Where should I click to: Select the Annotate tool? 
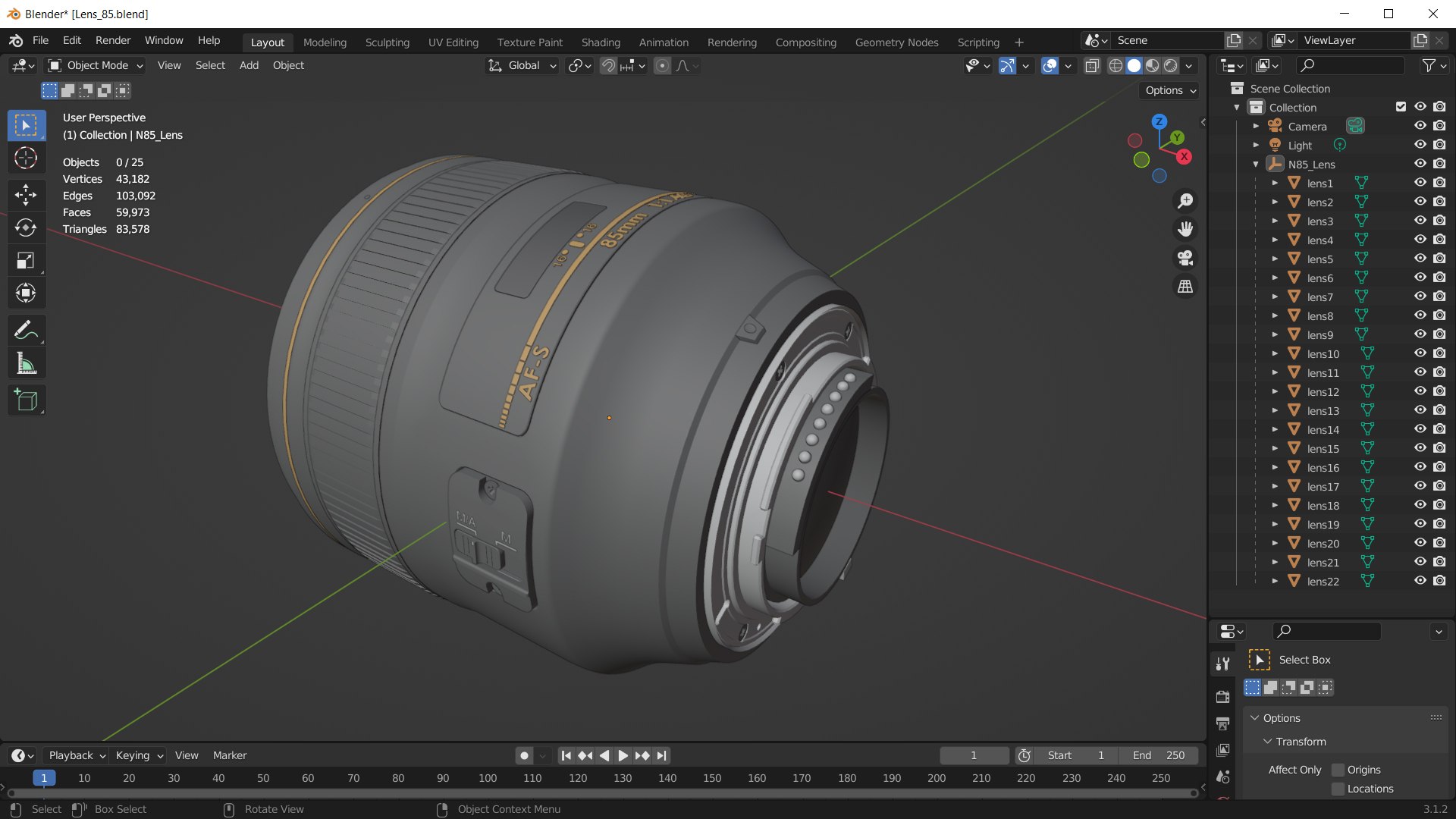(x=26, y=331)
